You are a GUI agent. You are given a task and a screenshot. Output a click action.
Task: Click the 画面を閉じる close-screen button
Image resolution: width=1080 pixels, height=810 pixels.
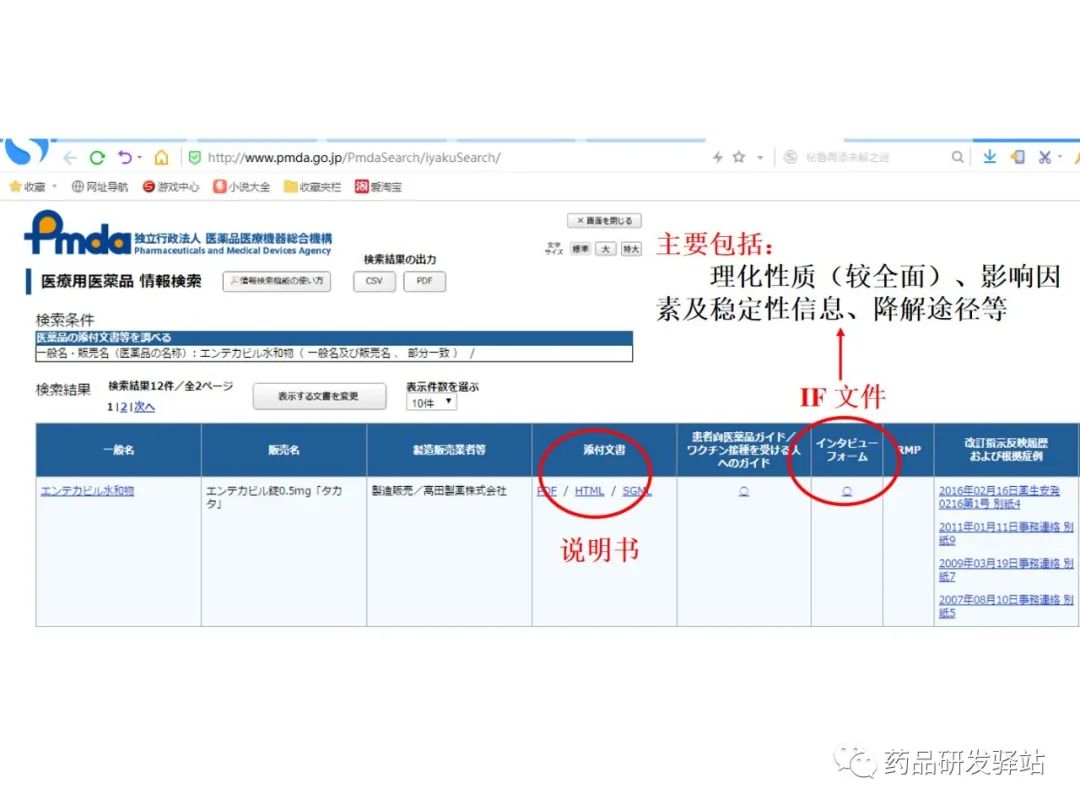tap(604, 220)
